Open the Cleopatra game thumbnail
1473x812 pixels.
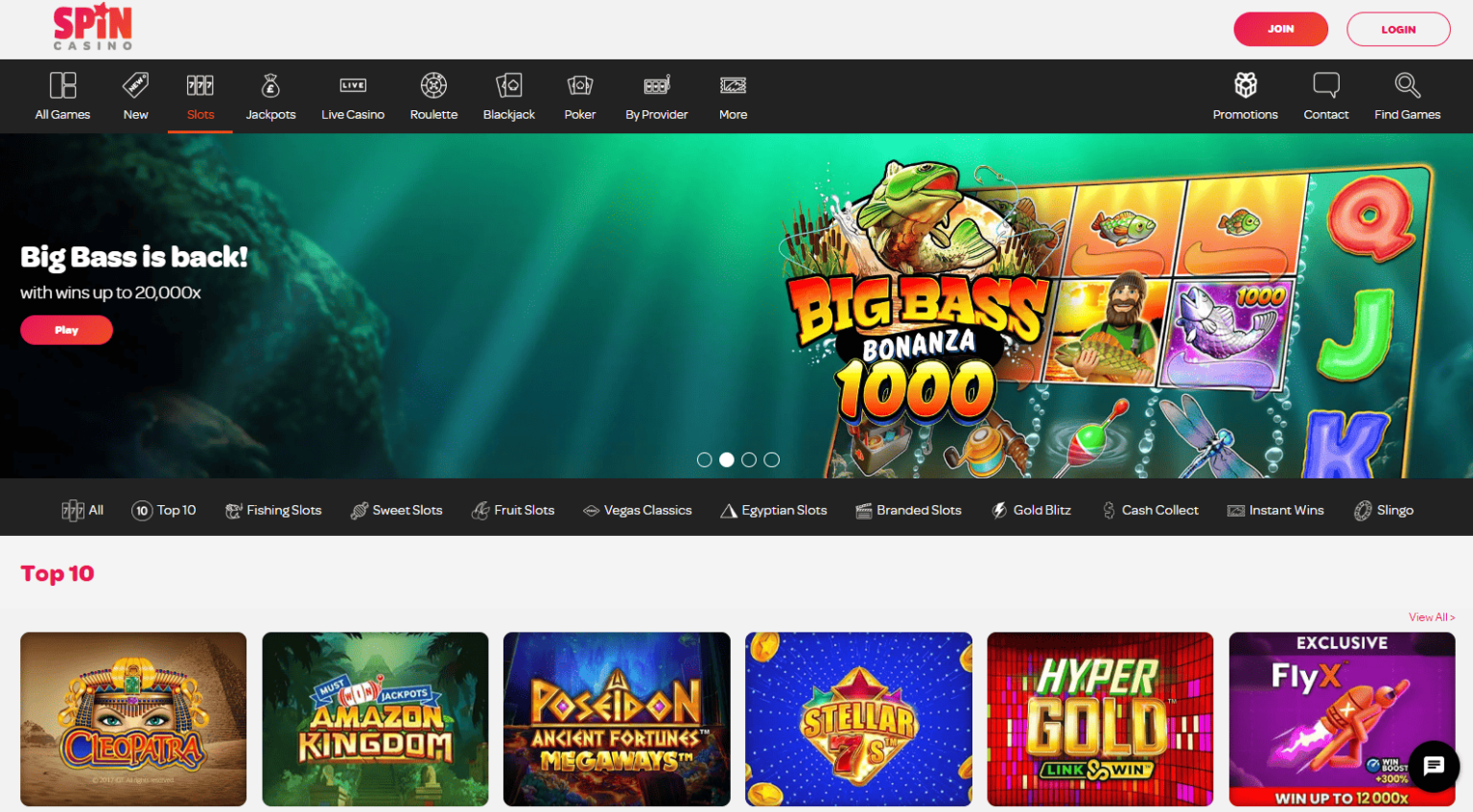point(132,718)
